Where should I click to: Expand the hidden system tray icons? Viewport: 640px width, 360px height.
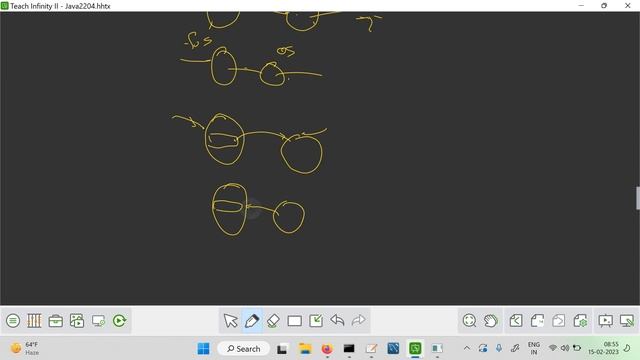click(467, 348)
